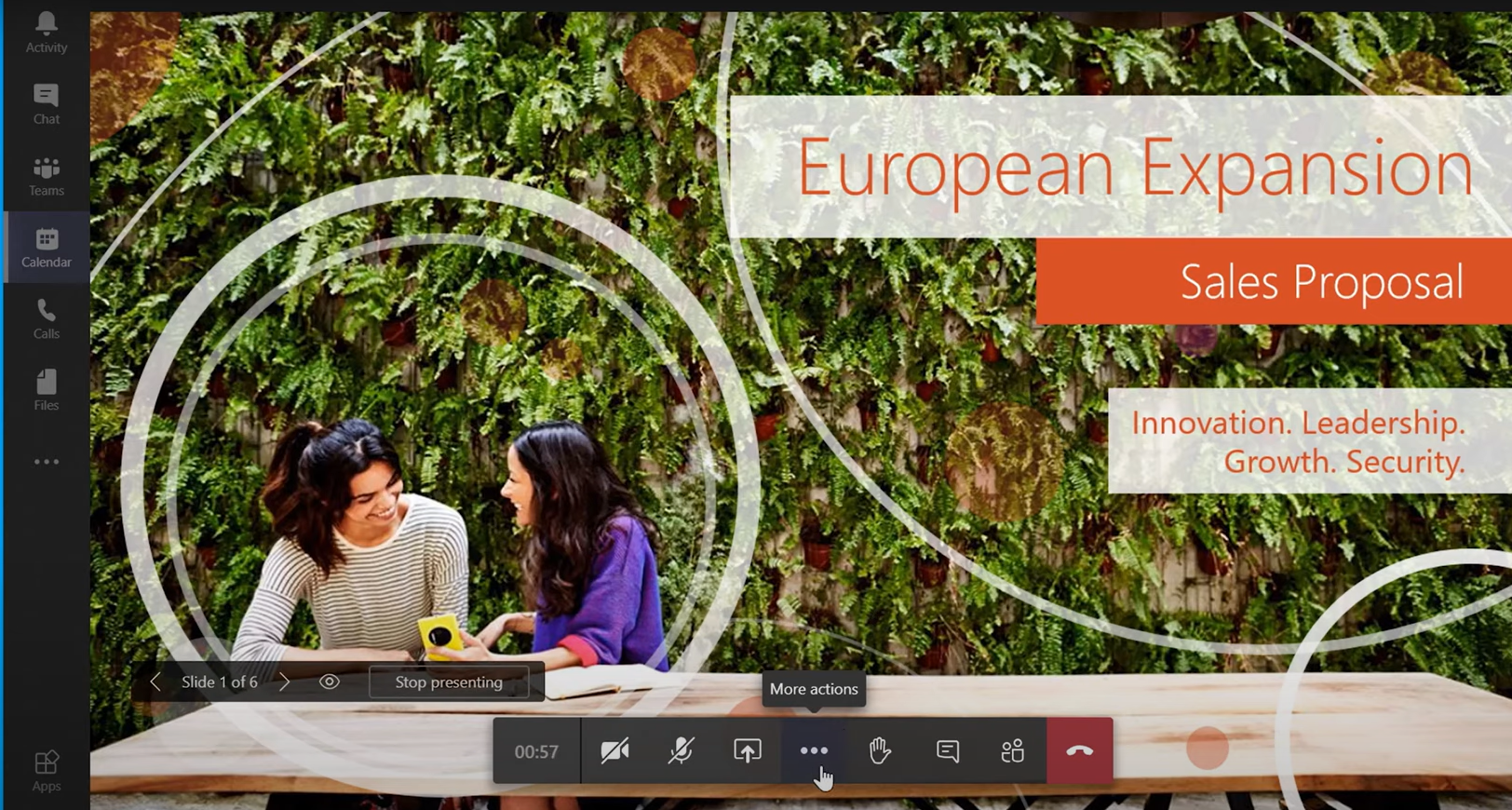Go to the next slide
This screenshot has width=1512, height=810.
(284, 682)
